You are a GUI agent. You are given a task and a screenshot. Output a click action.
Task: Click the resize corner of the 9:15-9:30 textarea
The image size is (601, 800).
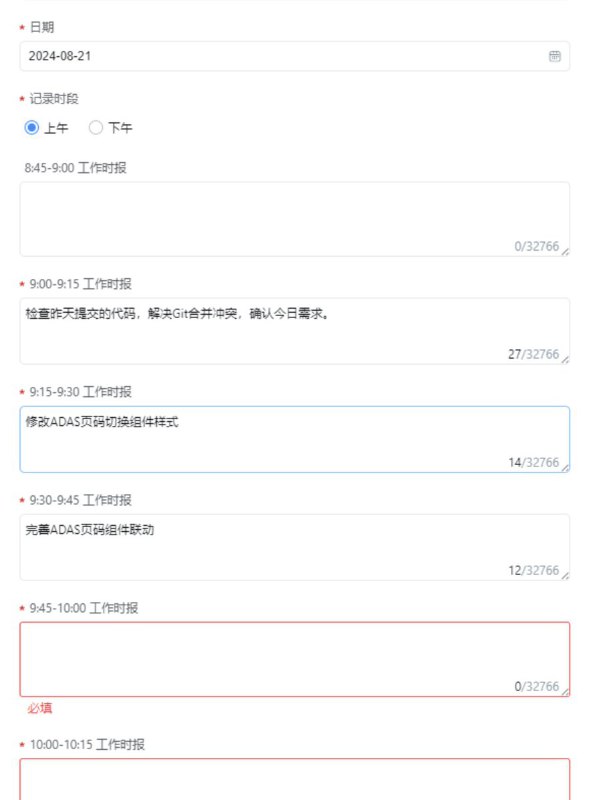coord(566,464)
